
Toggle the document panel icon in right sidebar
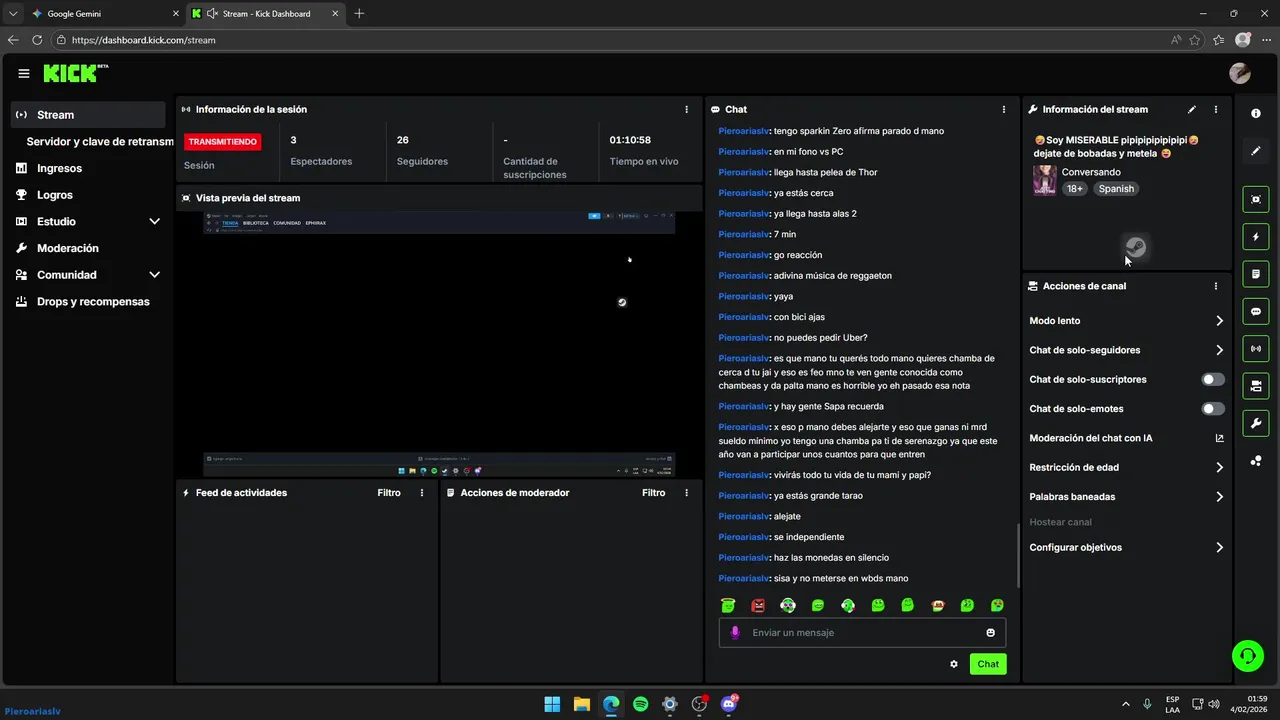(1256, 274)
